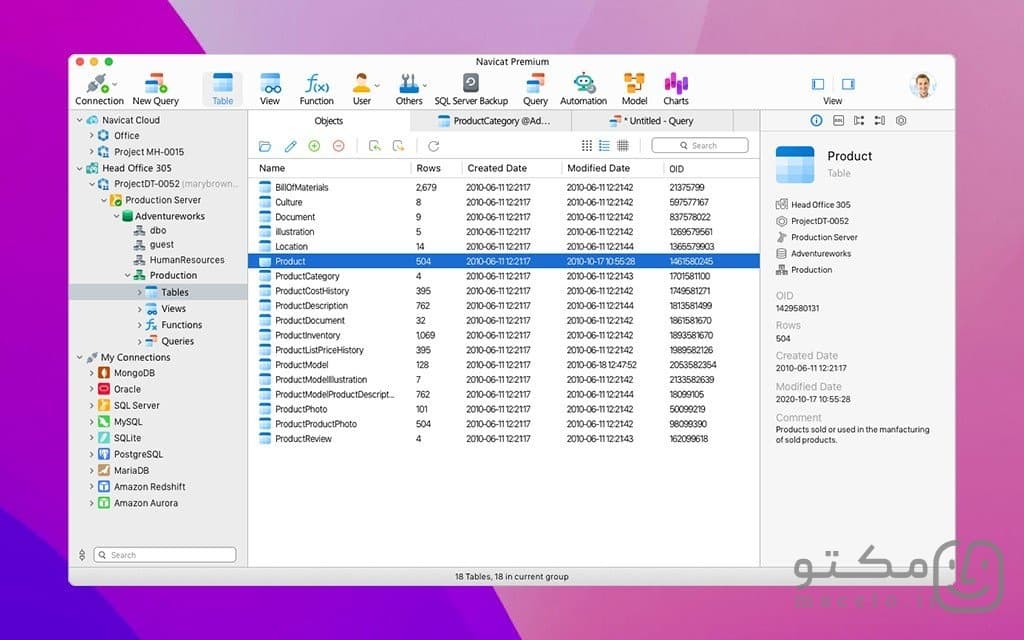Collapse the Navicat Cloud node
This screenshot has width=1024, height=640.
coord(80,120)
